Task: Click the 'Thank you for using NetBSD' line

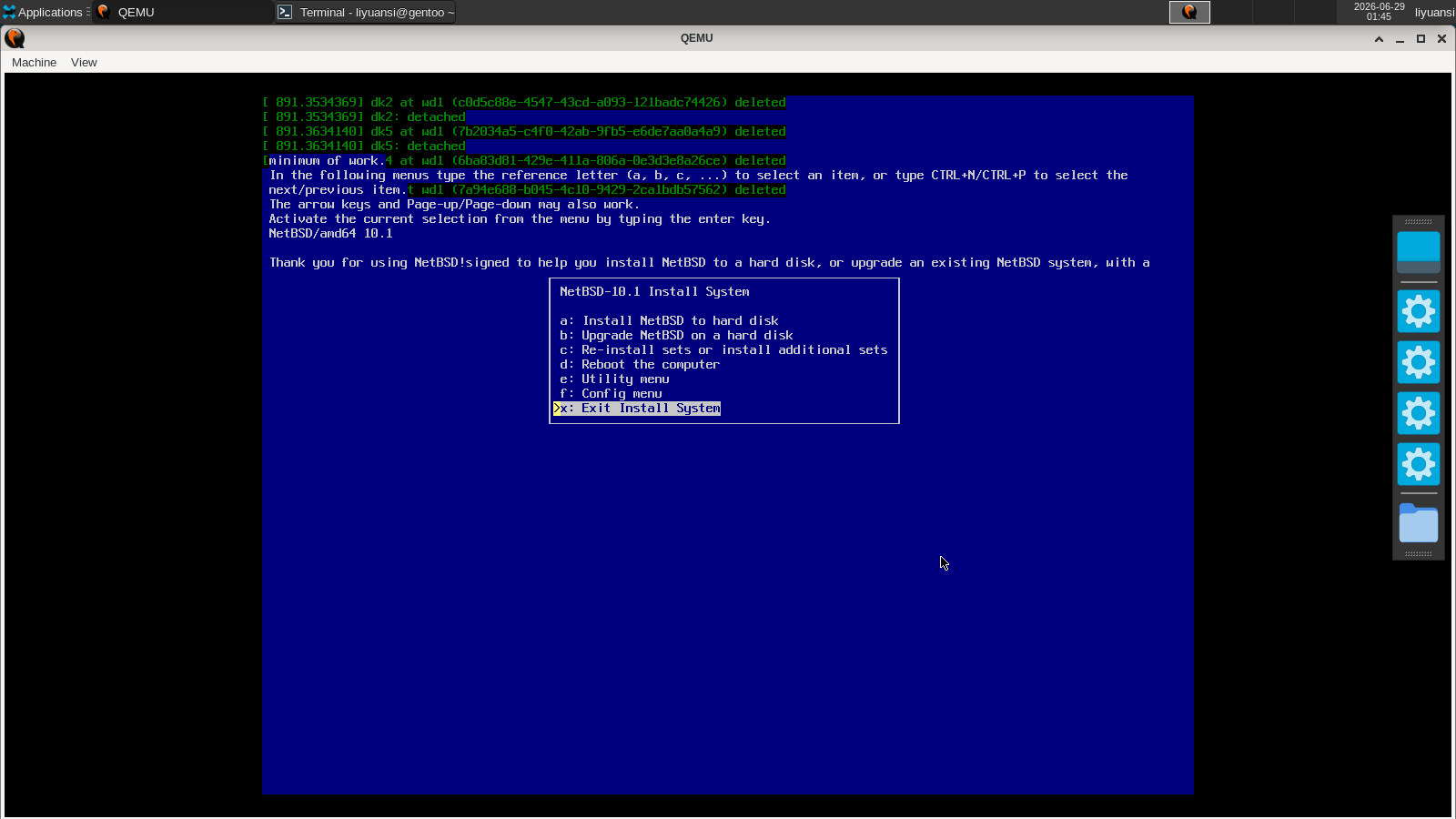Action: 709,263
